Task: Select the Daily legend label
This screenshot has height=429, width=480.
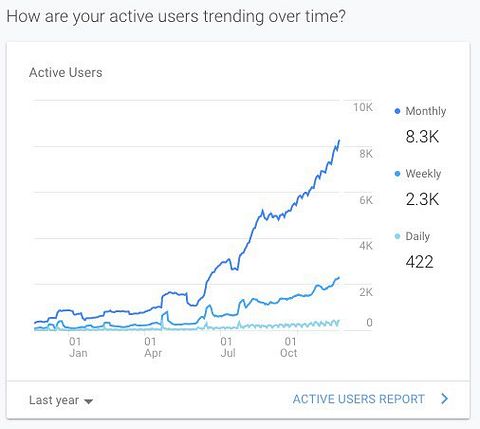Action: (x=417, y=236)
